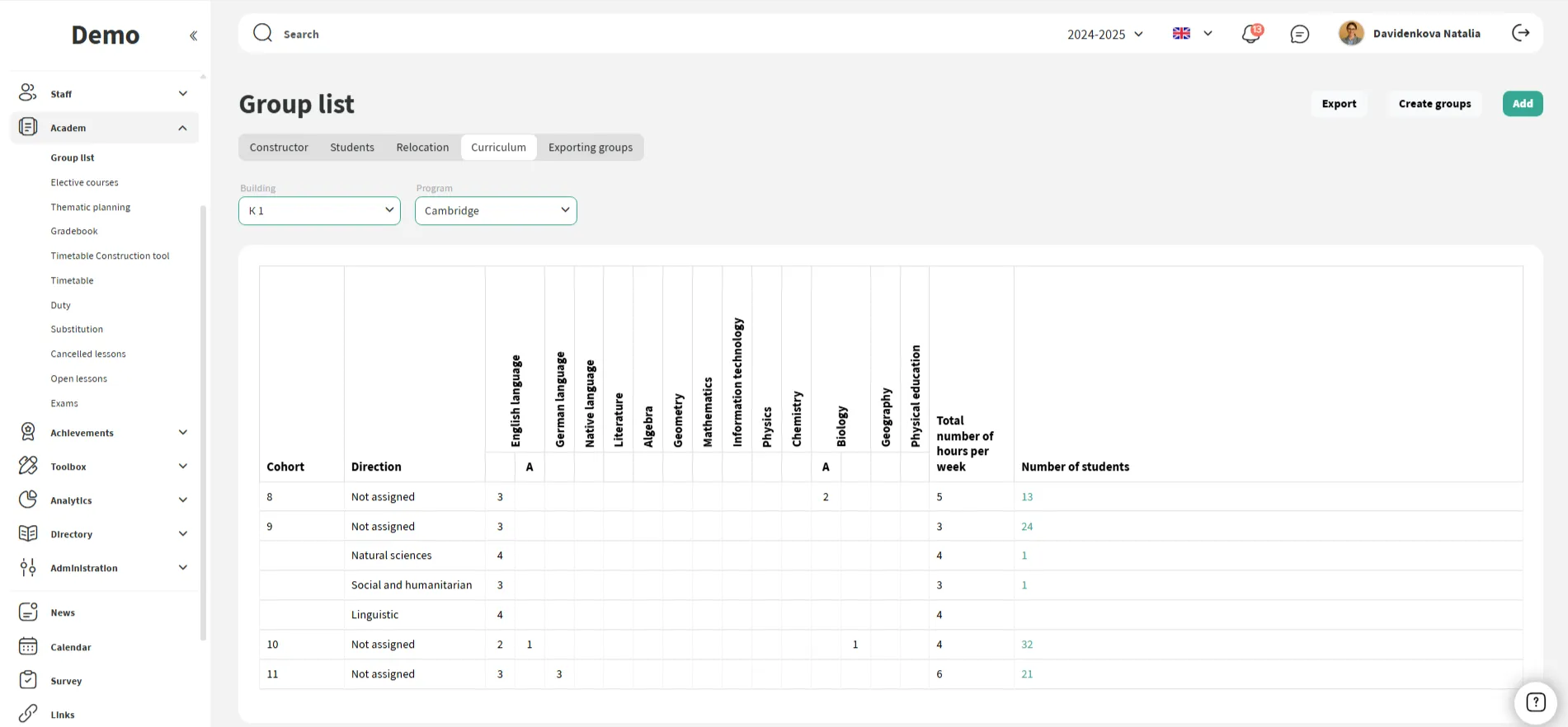Screen dimensions: 1568x727
Task: Click the Create groups button
Action: (x=1434, y=104)
